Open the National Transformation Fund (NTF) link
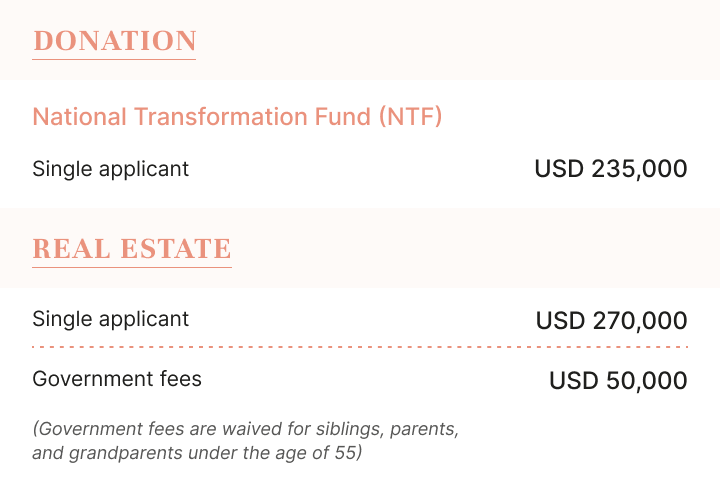 [237, 117]
